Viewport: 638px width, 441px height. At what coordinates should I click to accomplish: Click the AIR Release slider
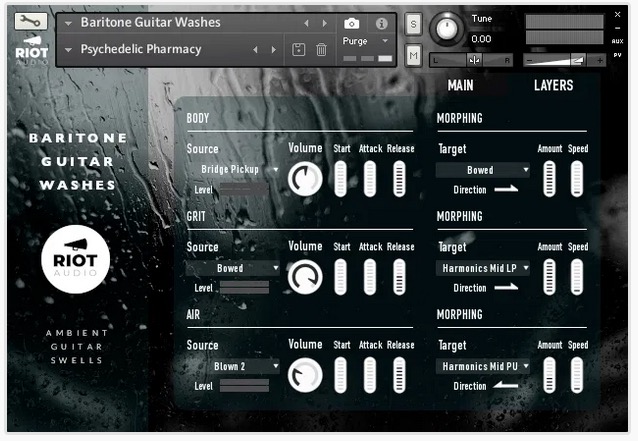pyautogui.click(x=400, y=375)
